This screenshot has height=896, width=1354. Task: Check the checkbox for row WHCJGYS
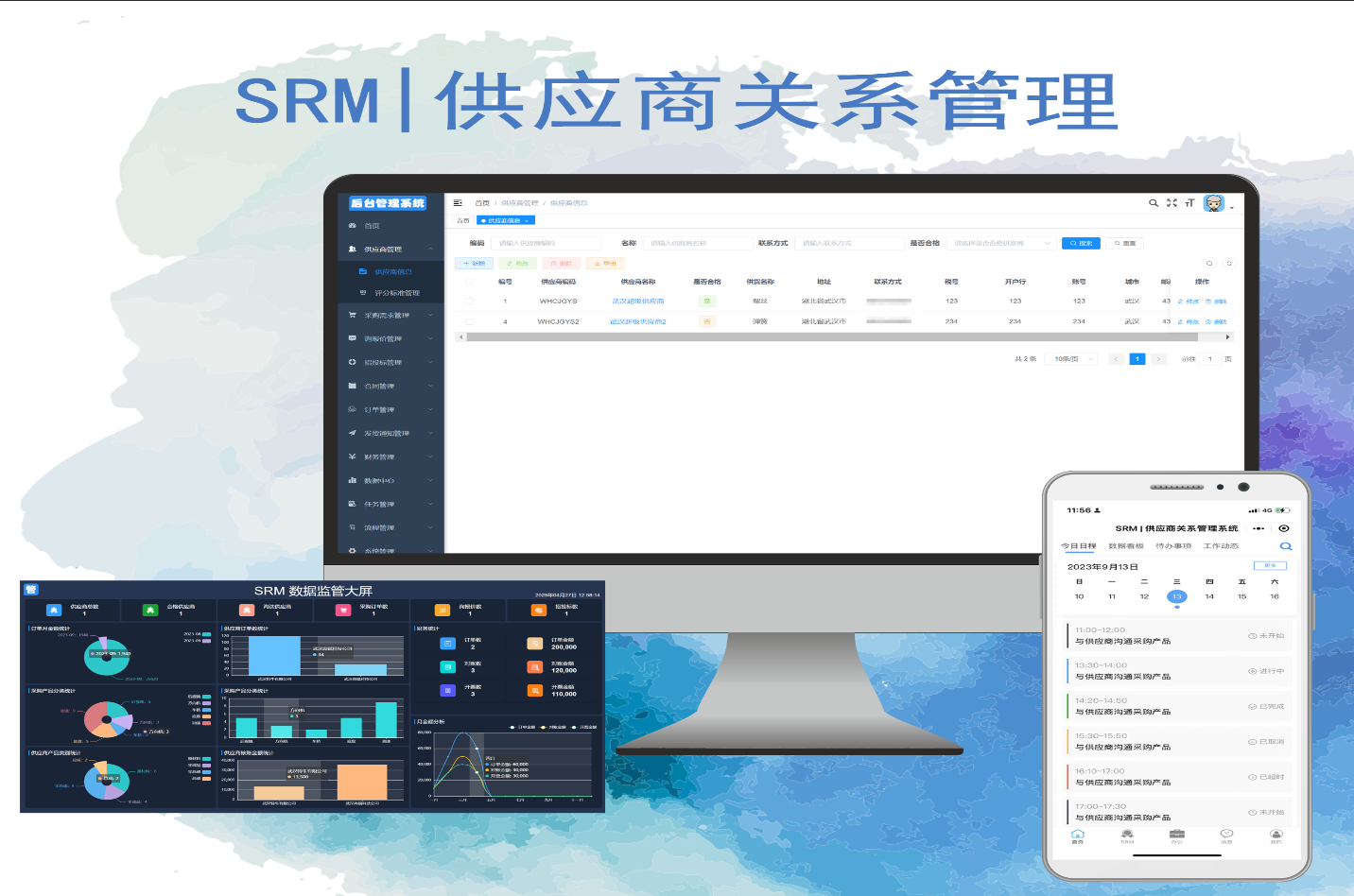[x=470, y=302]
